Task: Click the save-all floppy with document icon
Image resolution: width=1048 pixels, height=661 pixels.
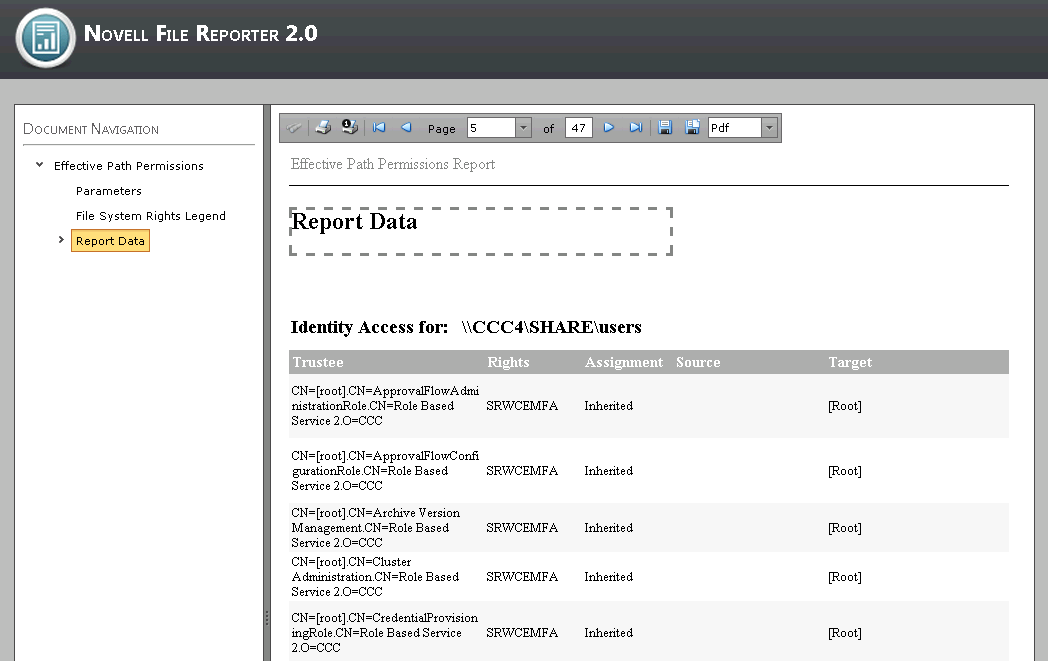Action: (x=692, y=127)
